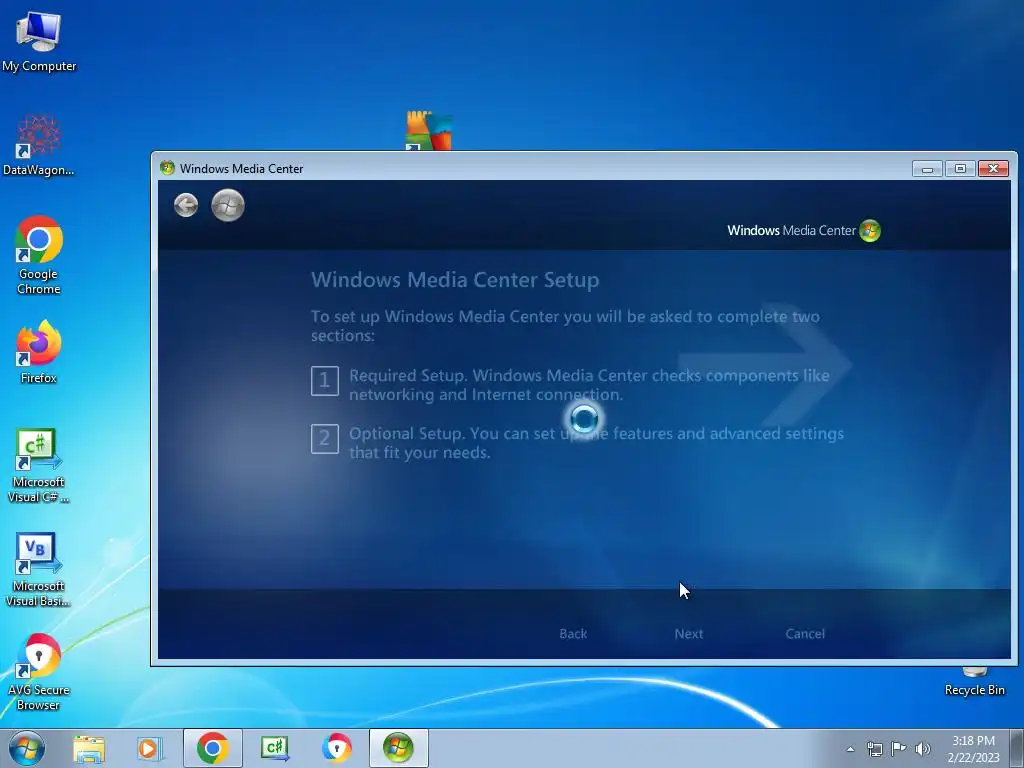1024x768 pixels.
Task: Open the Action Center flag icon
Action: (899, 749)
